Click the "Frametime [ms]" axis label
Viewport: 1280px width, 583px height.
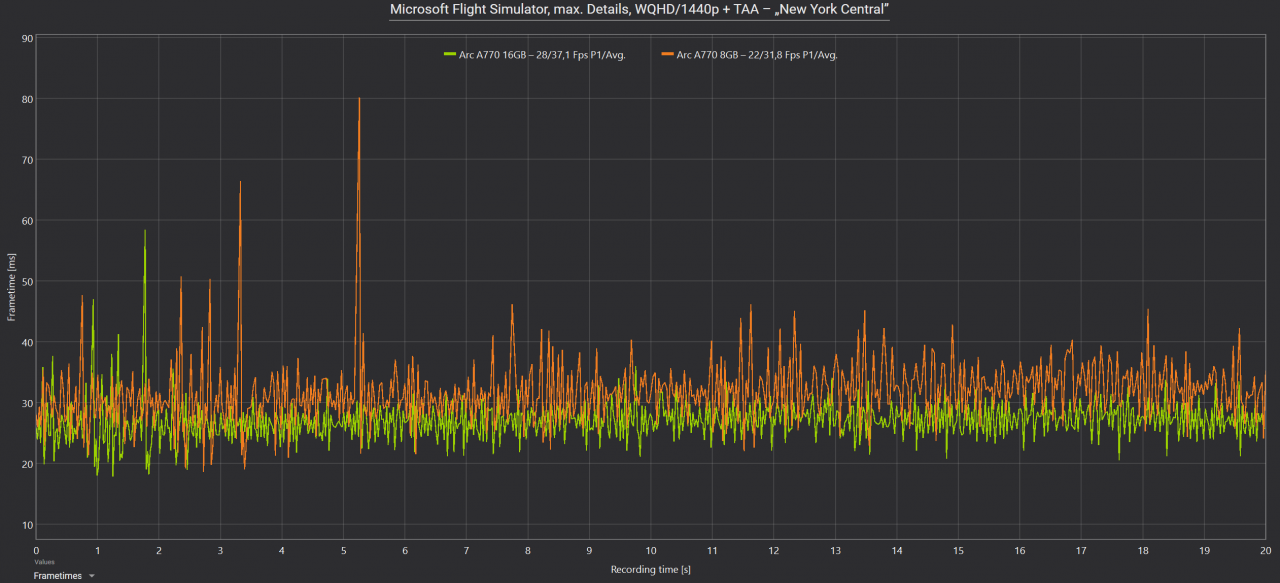pos(11,287)
